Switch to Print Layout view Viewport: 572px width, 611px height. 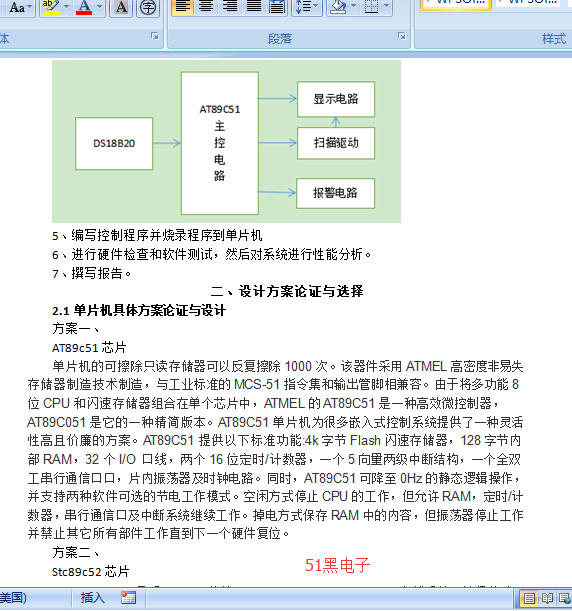point(529,598)
